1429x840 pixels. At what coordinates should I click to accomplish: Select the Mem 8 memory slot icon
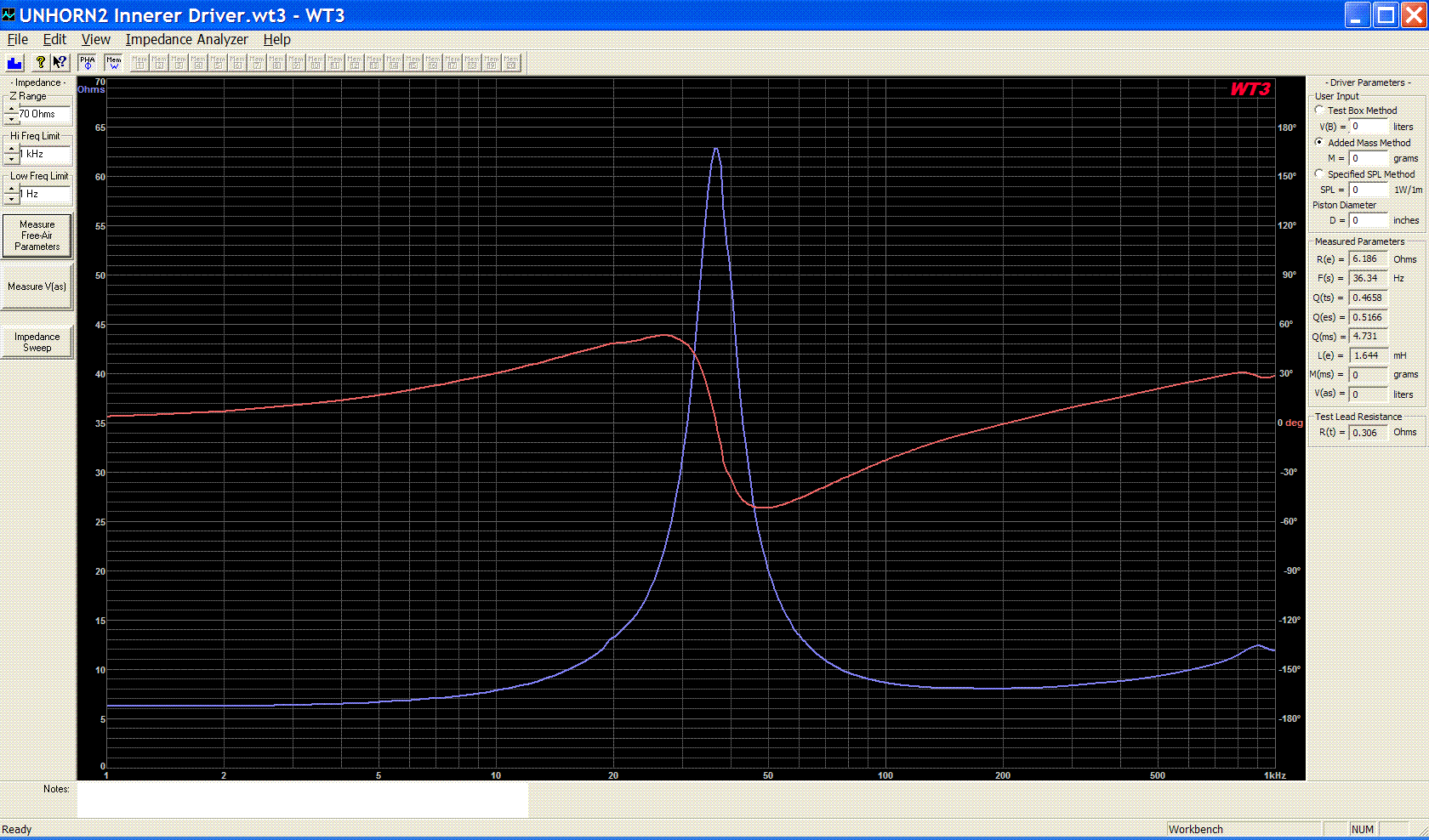pos(276,62)
